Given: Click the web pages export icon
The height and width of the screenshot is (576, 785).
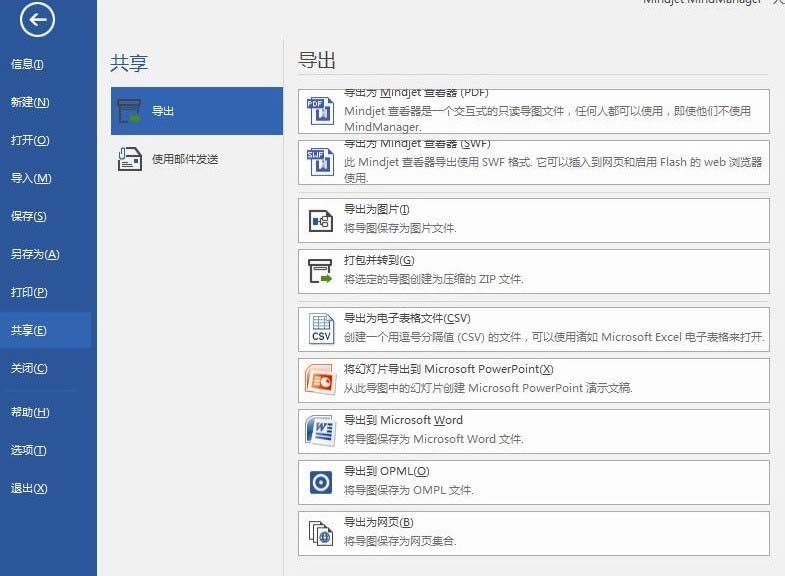Looking at the screenshot, I should tap(320, 533).
